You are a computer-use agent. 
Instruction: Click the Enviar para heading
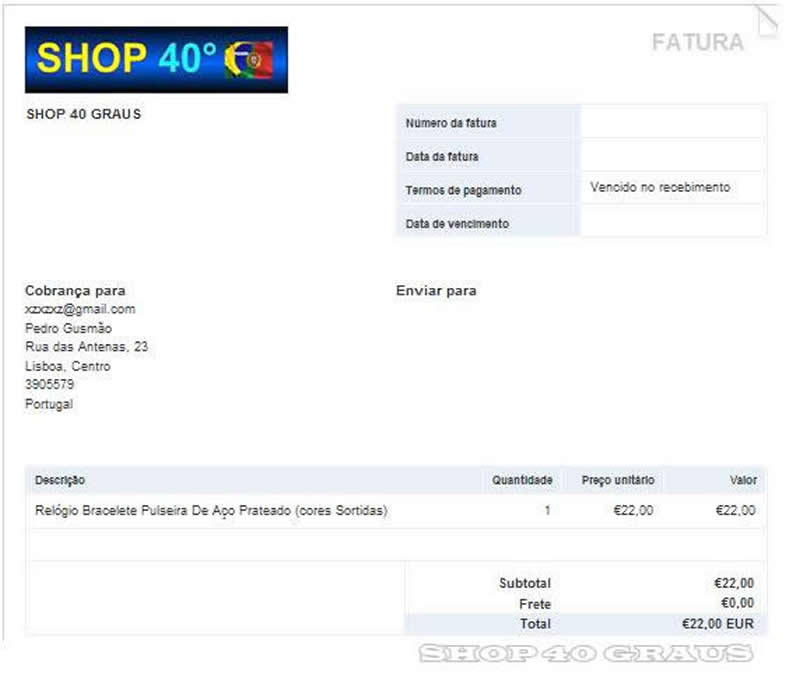[x=436, y=291]
